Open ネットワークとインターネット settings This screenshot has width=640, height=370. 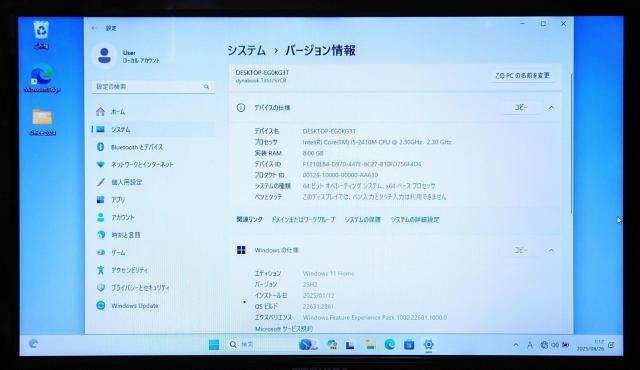point(153,164)
